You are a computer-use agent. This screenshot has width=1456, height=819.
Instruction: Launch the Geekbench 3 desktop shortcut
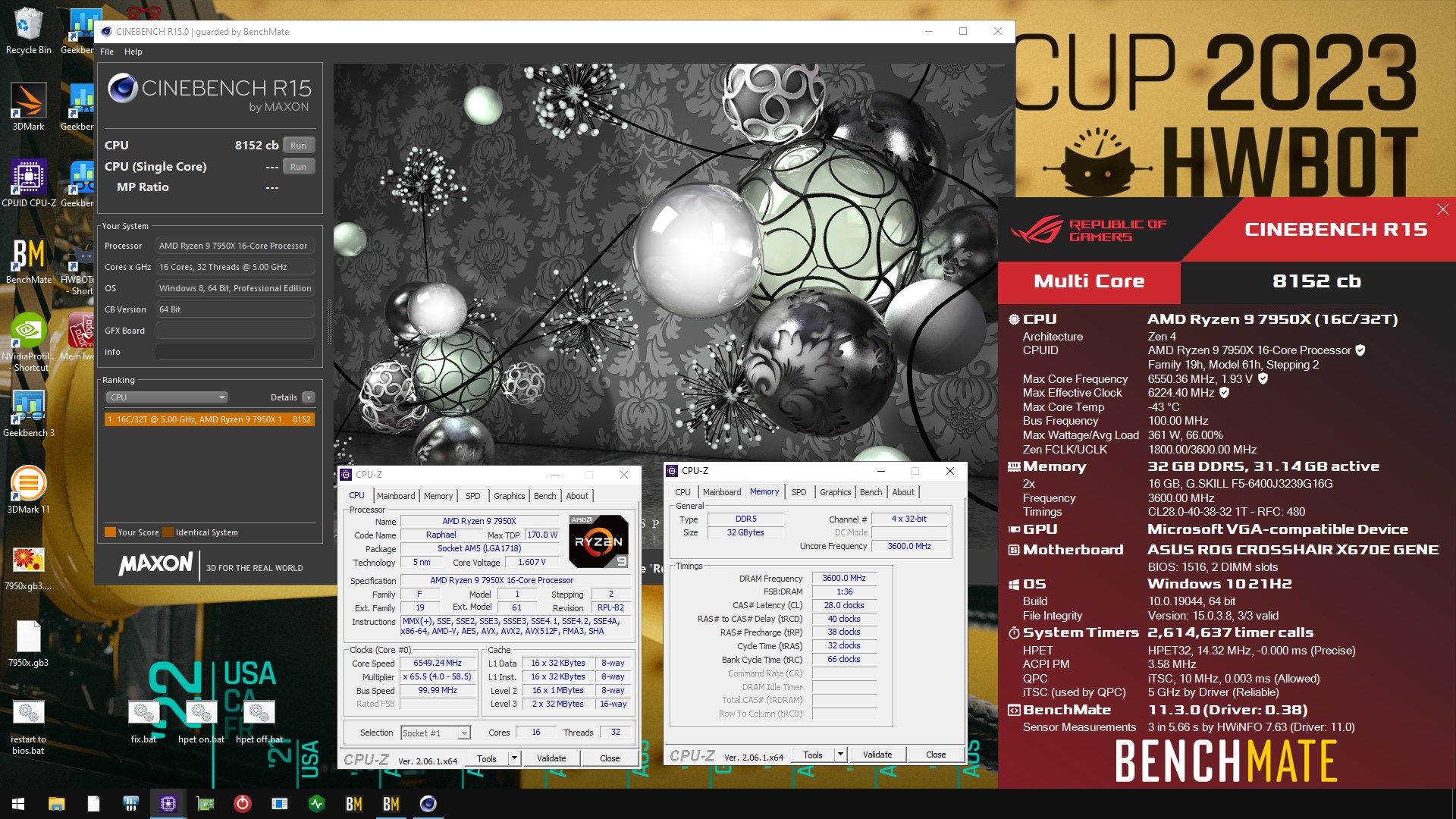28,413
